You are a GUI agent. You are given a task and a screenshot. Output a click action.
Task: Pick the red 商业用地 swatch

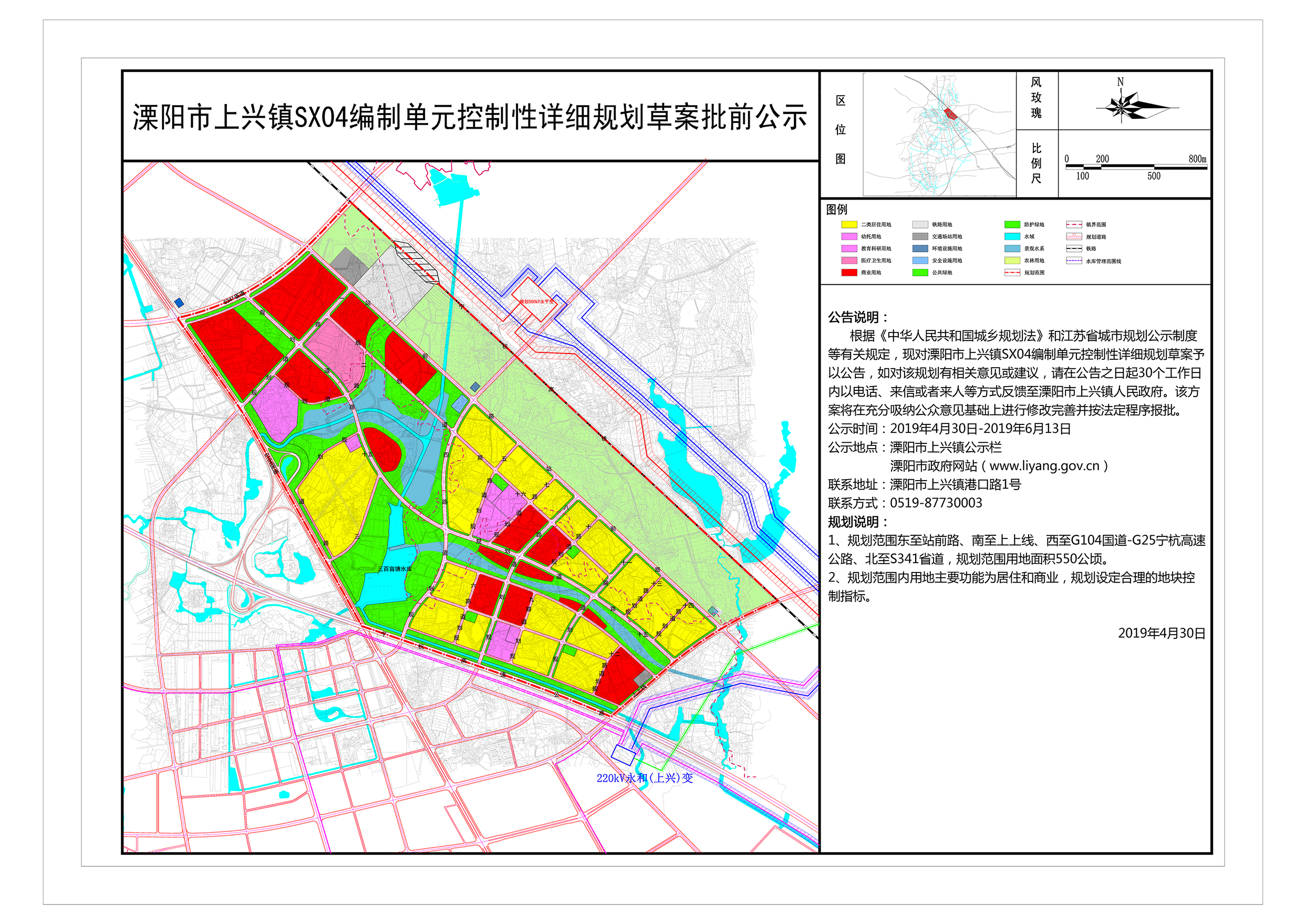[x=849, y=273]
